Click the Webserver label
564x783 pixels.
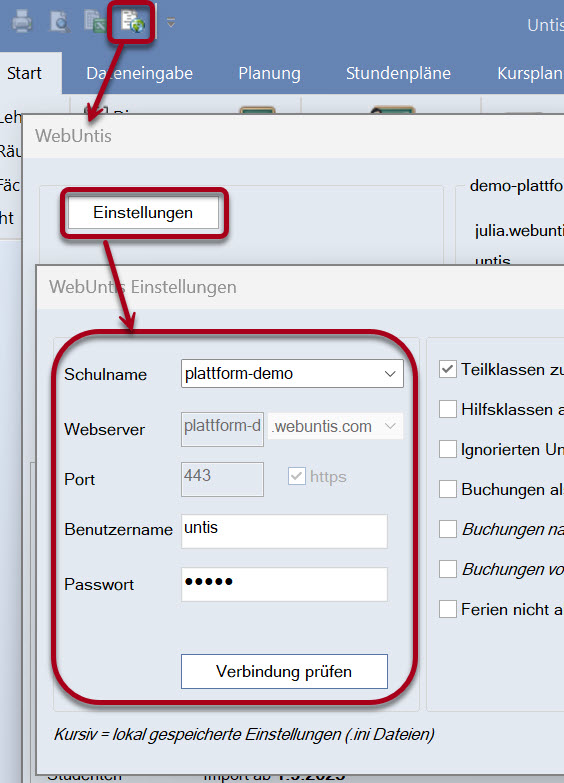pyautogui.click(x=104, y=429)
